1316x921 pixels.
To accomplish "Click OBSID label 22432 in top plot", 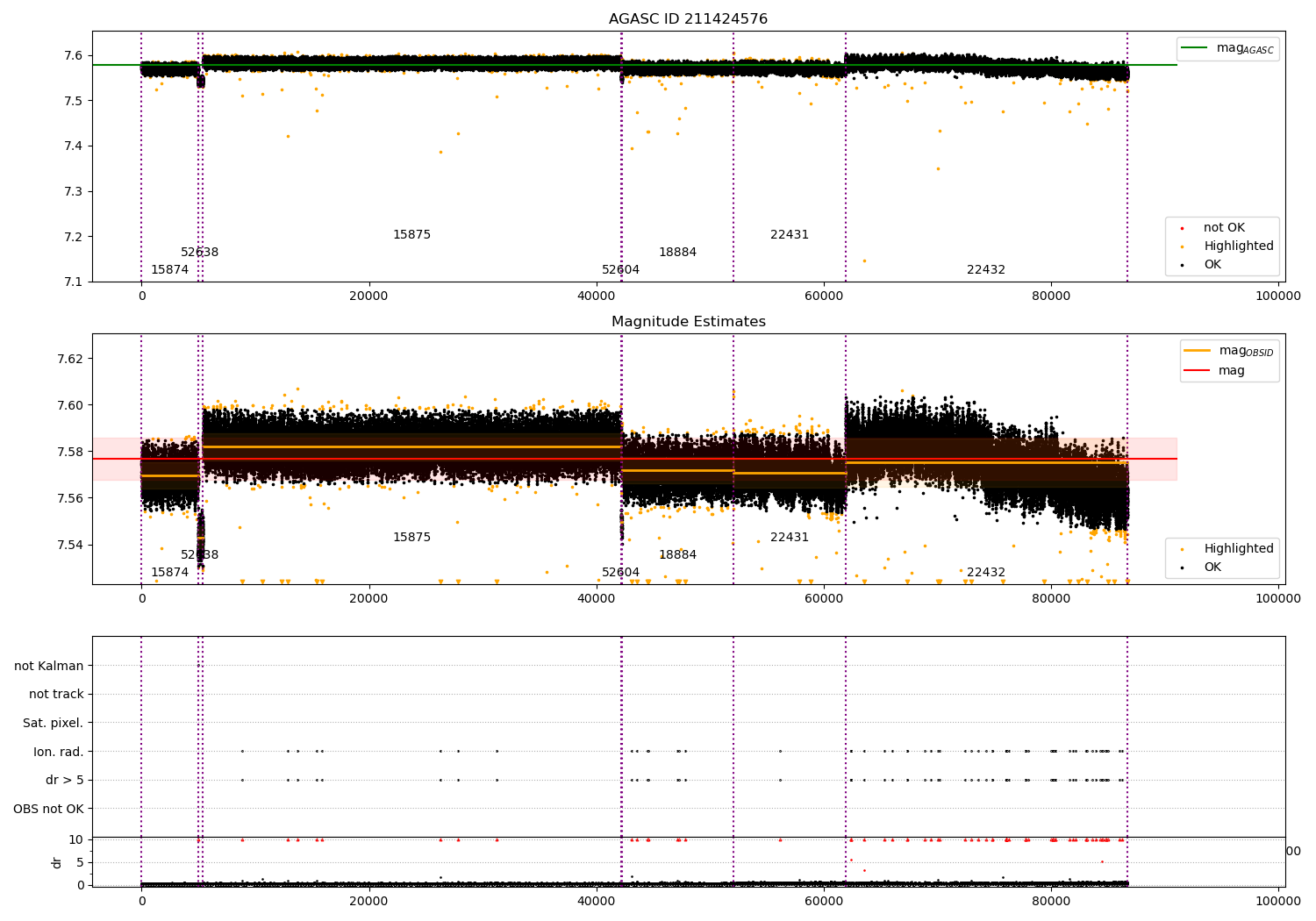I will (986, 270).
